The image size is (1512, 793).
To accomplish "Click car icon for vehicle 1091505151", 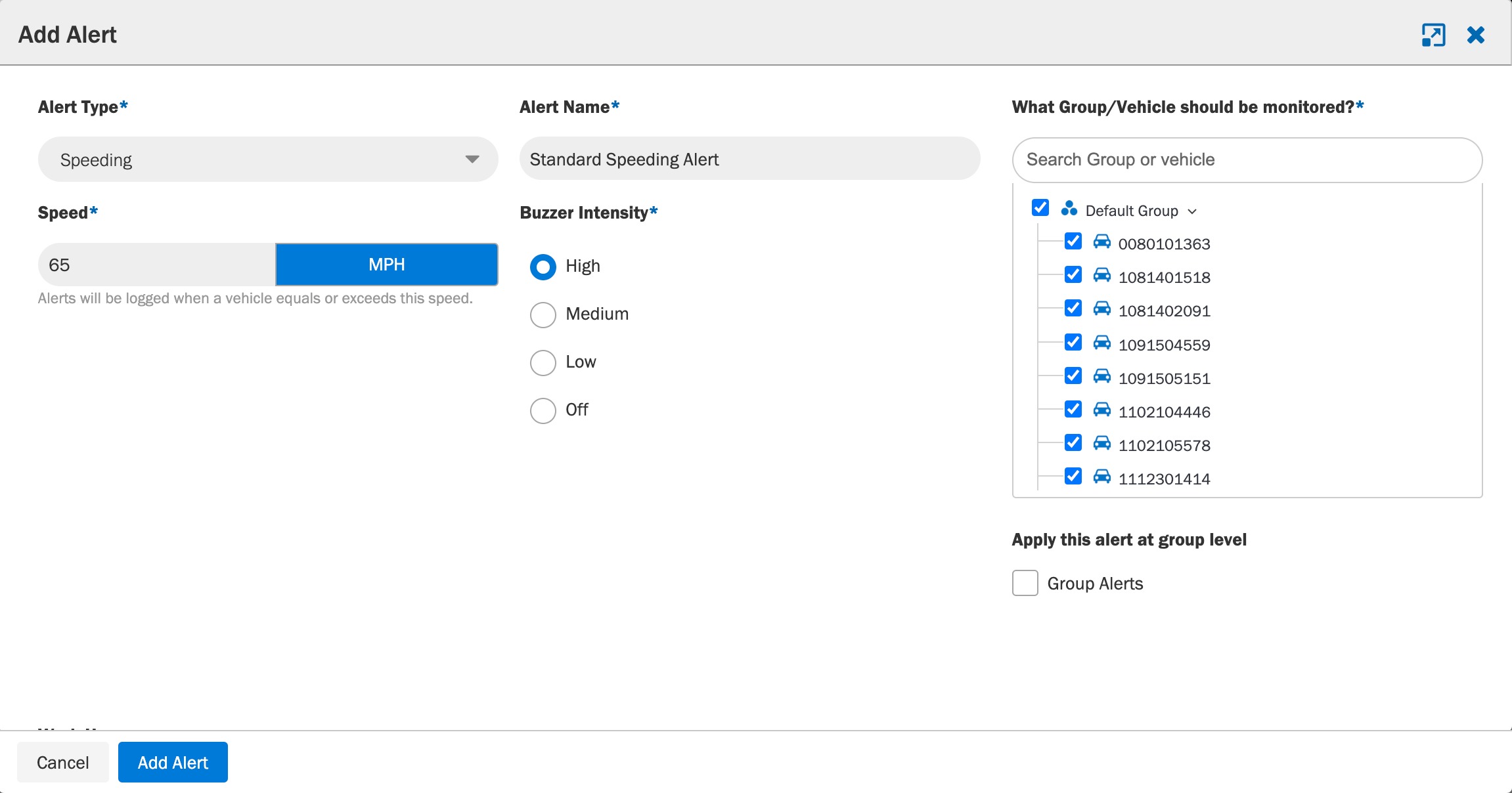I will (1102, 376).
